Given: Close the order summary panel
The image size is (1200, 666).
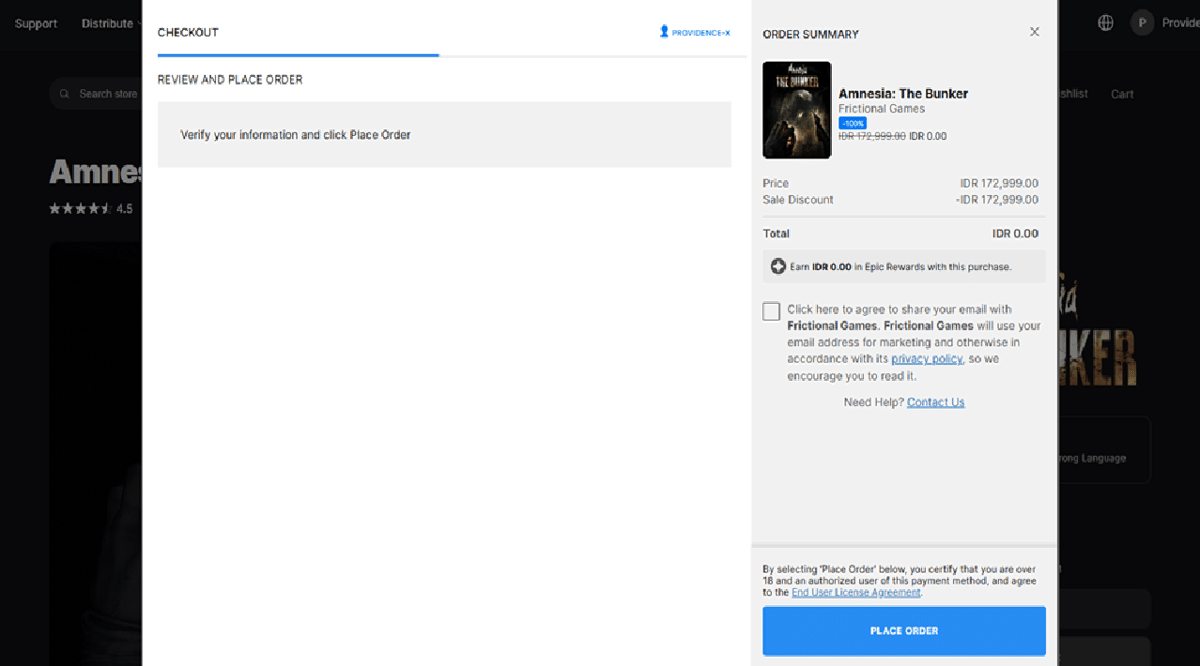Looking at the screenshot, I should [1034, 32].
